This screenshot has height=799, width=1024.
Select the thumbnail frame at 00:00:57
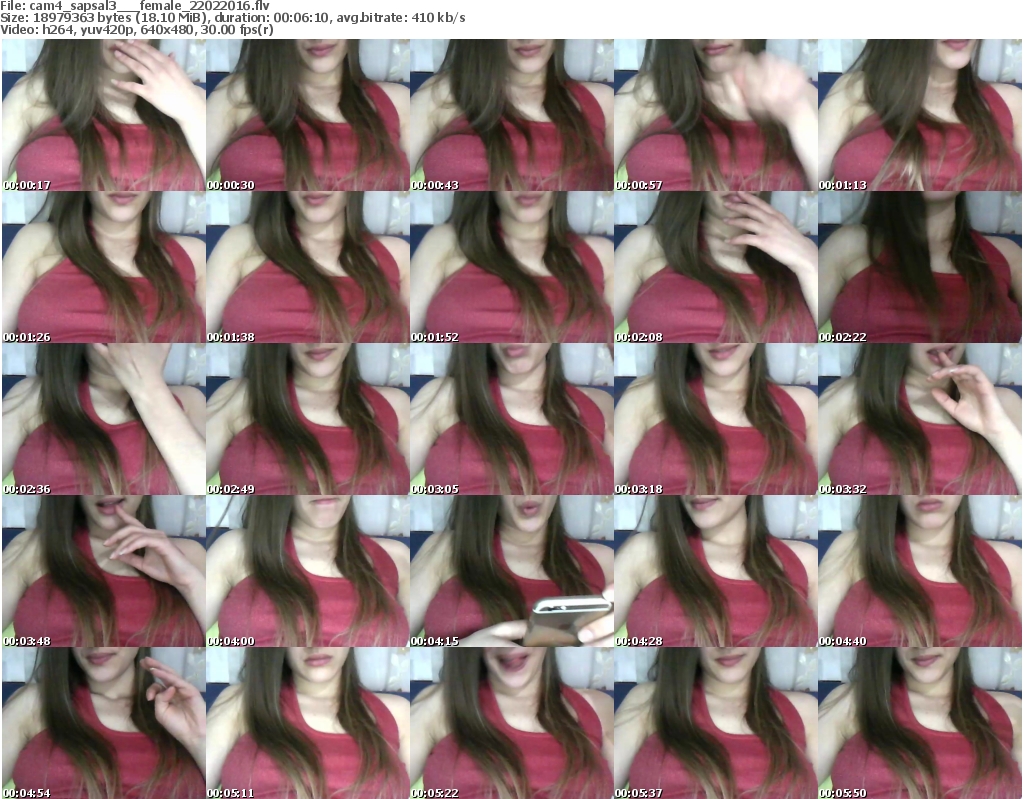pyautogui.click(x=716, y=115)
